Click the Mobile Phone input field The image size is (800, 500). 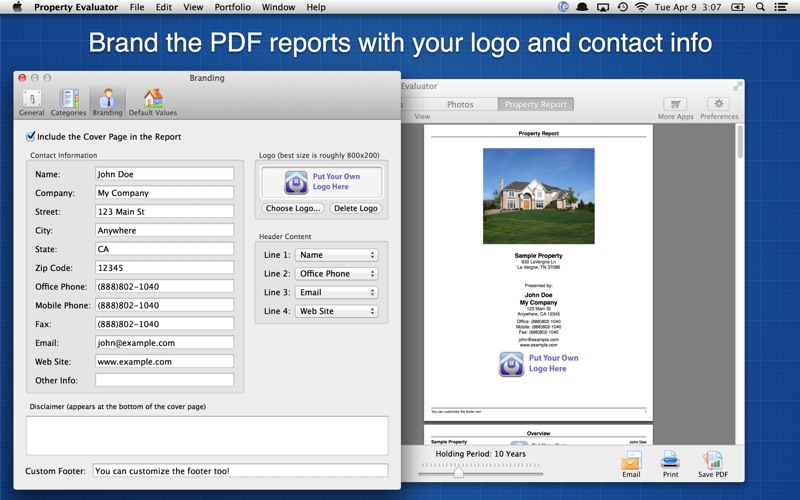[x=164, y=305]
